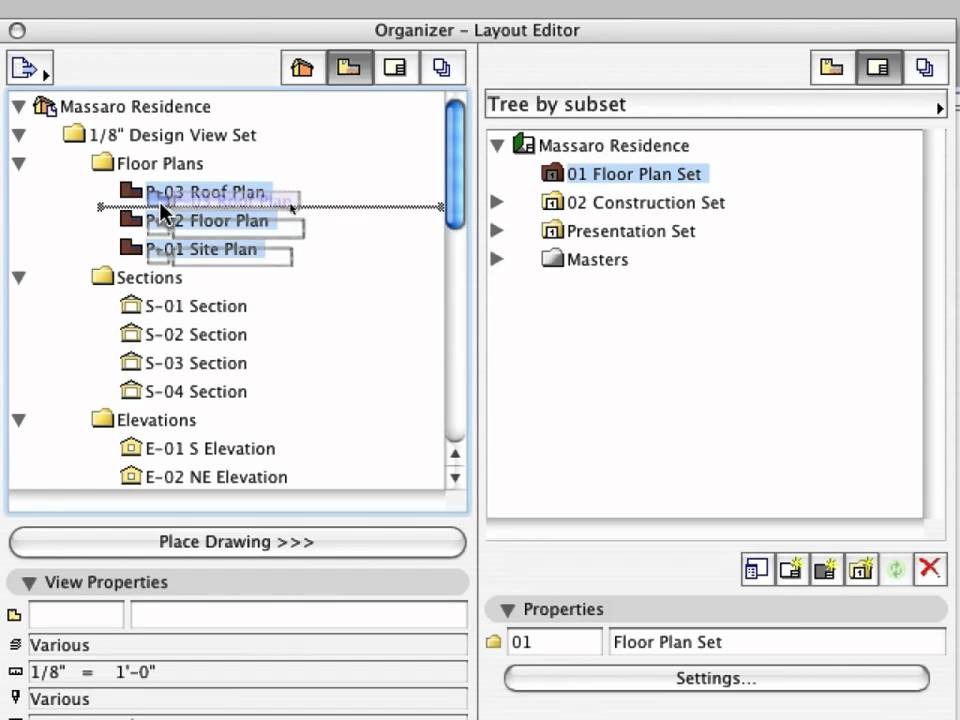Switch right panel to Publisher Sets

[x=925, y=67]
